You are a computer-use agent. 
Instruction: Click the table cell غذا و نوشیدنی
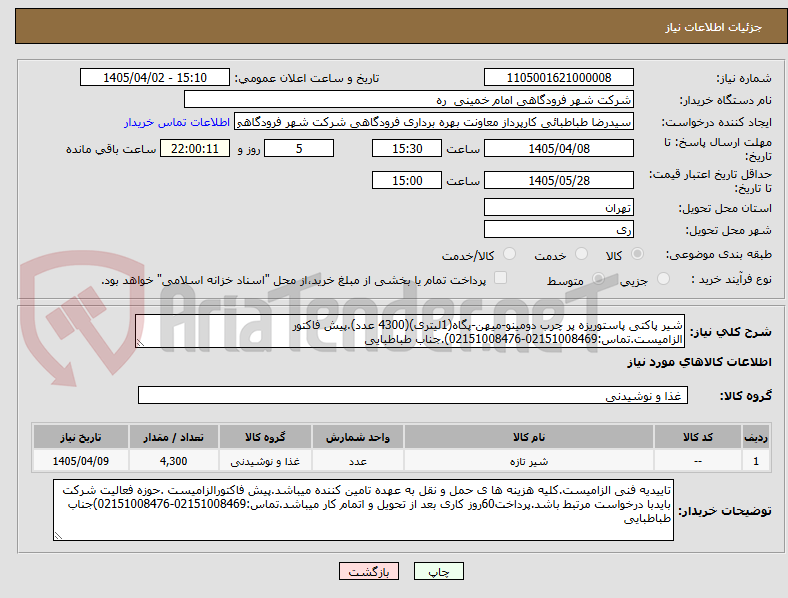click(x=265, y=461)
